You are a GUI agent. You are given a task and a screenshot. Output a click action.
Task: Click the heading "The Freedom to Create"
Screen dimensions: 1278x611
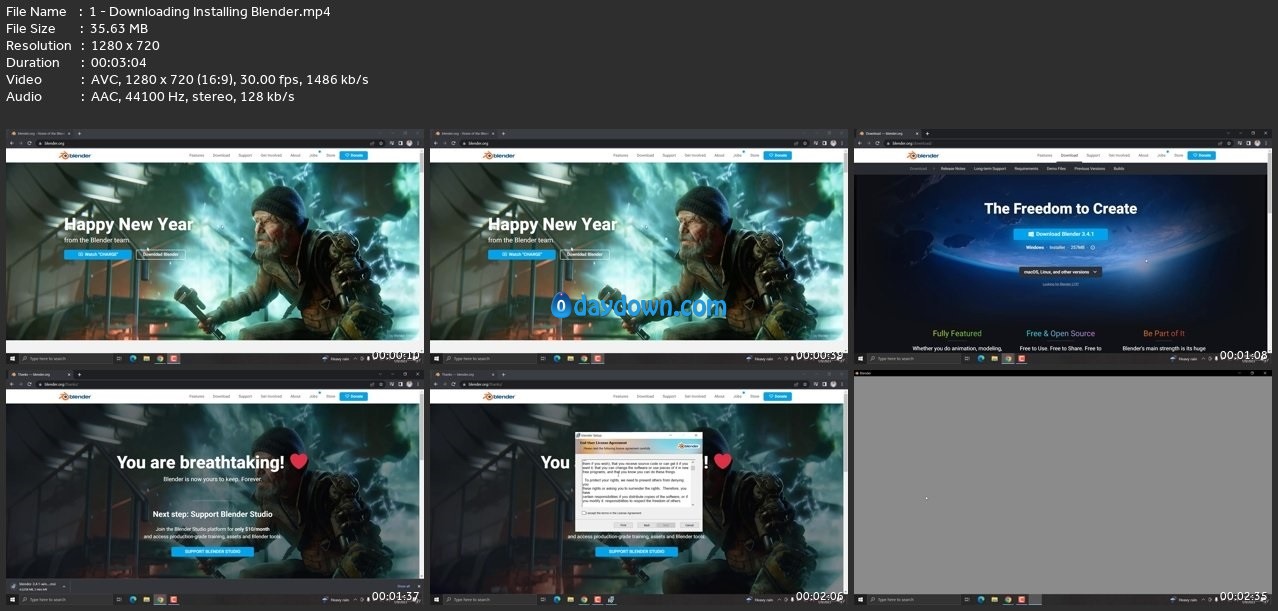pos(1060,209)
